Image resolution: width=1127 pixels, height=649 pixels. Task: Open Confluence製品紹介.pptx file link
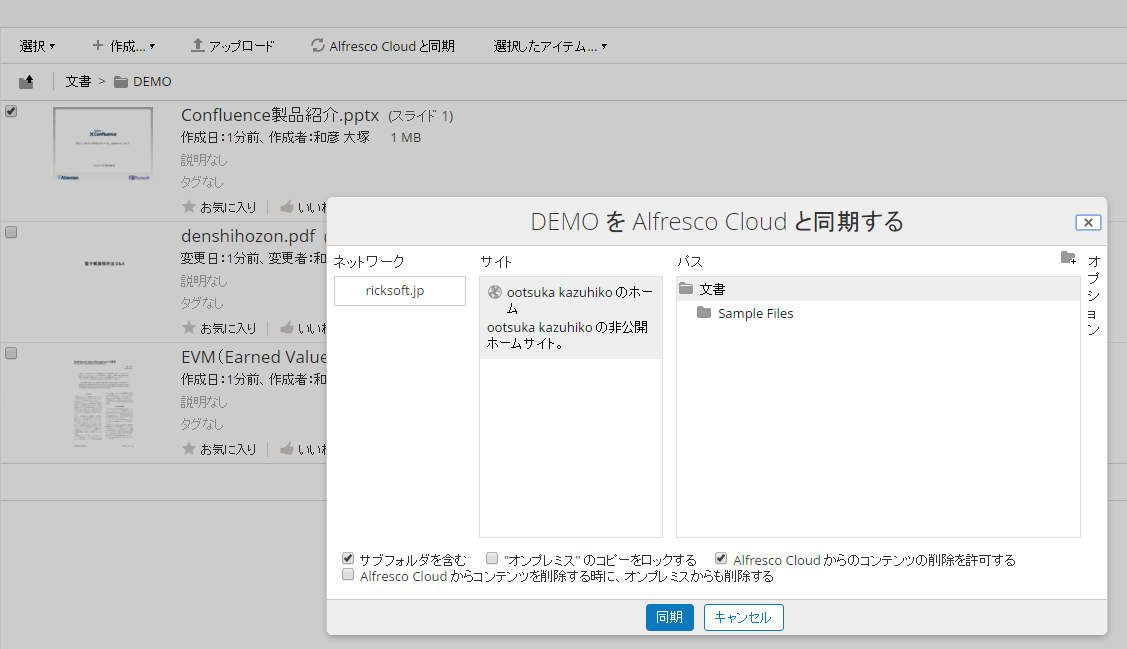[x=280, y=115]
